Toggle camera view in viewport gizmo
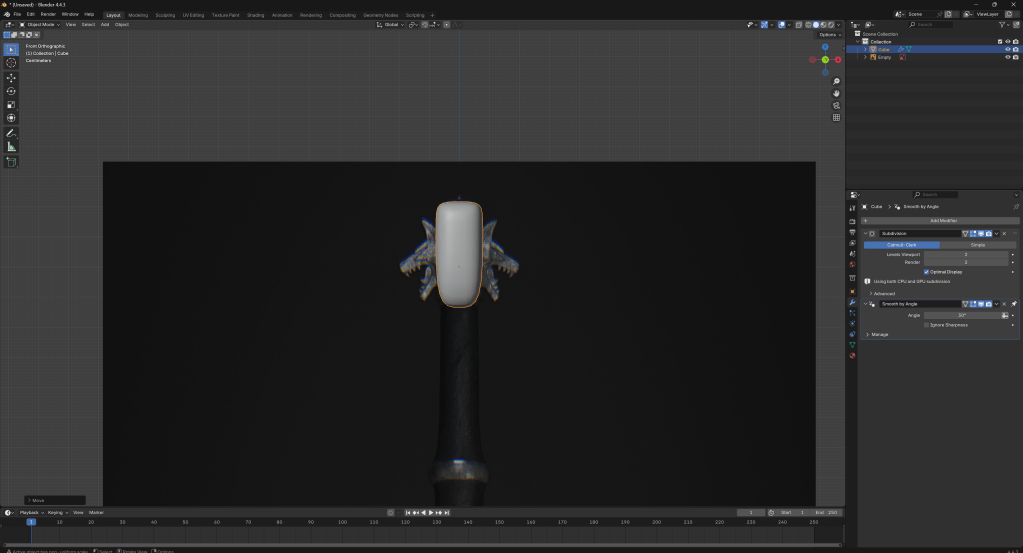This screenshot has height=553, width=1023. 836,105
